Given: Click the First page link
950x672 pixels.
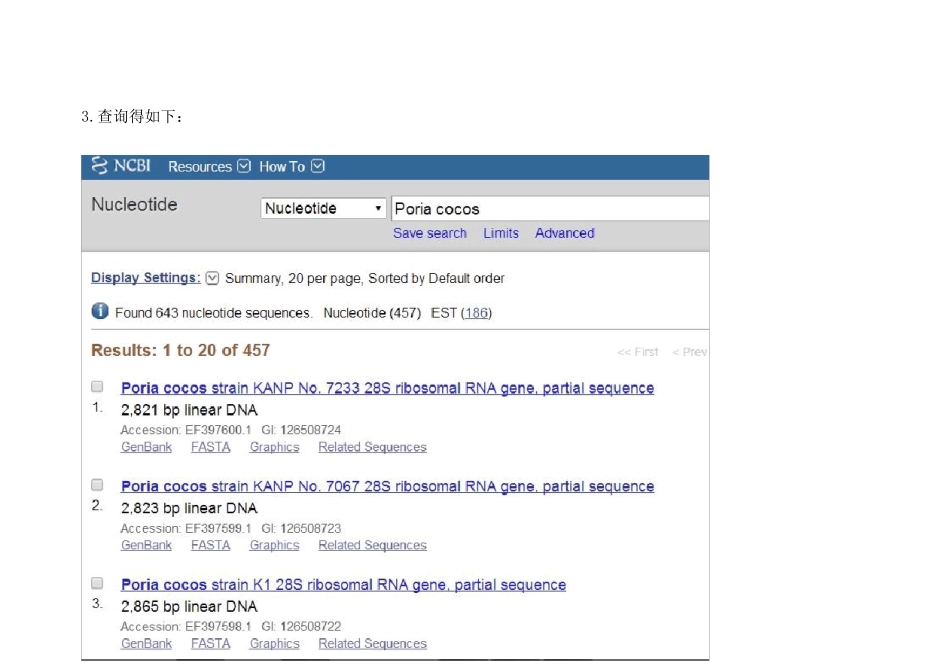Looking at the screenshot, I should 637,352.
